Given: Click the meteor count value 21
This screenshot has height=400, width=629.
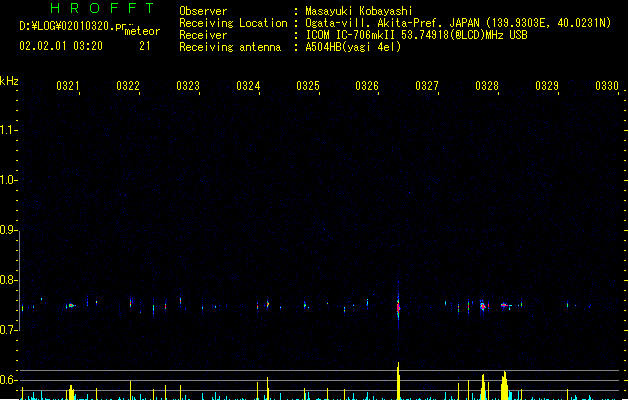Looking at the screenshot, I should click(x=145, y=46).
